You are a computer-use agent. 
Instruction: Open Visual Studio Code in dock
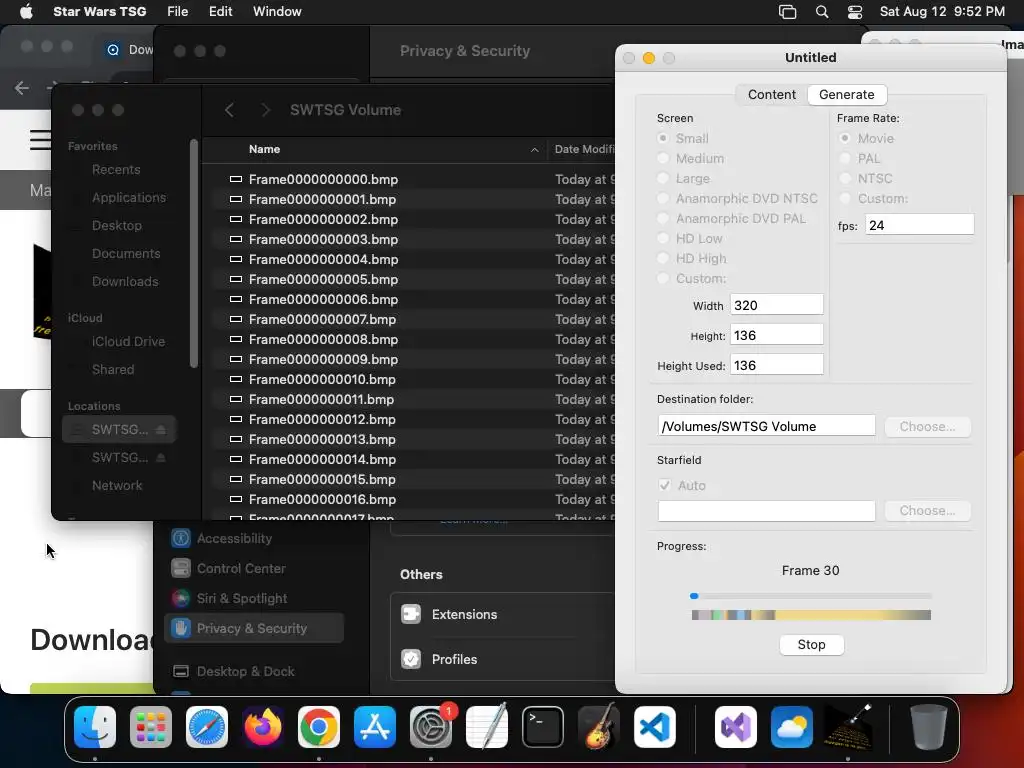coord(654,727)
